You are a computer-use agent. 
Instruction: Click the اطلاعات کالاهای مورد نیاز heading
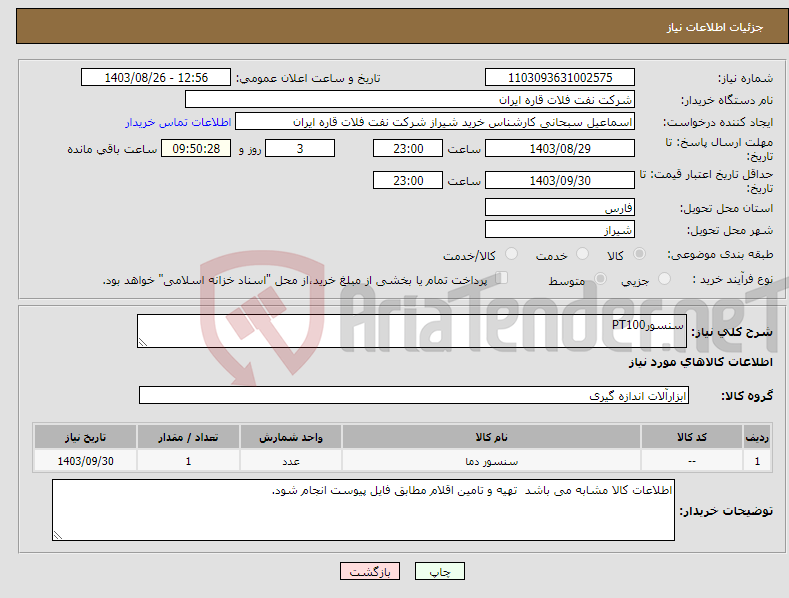point(700,362)
